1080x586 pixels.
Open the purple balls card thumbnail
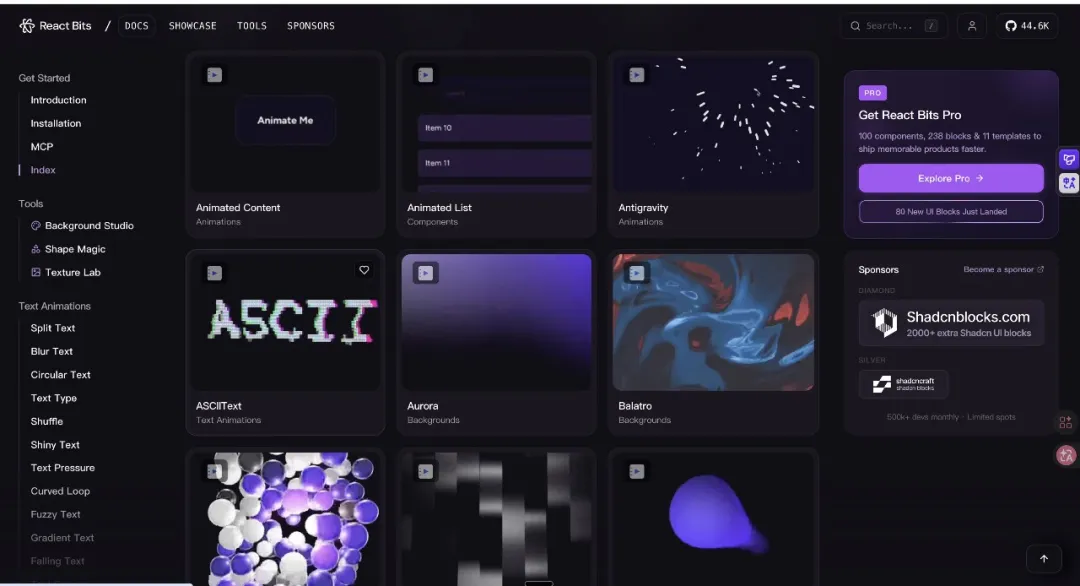[x=285, y=519]
